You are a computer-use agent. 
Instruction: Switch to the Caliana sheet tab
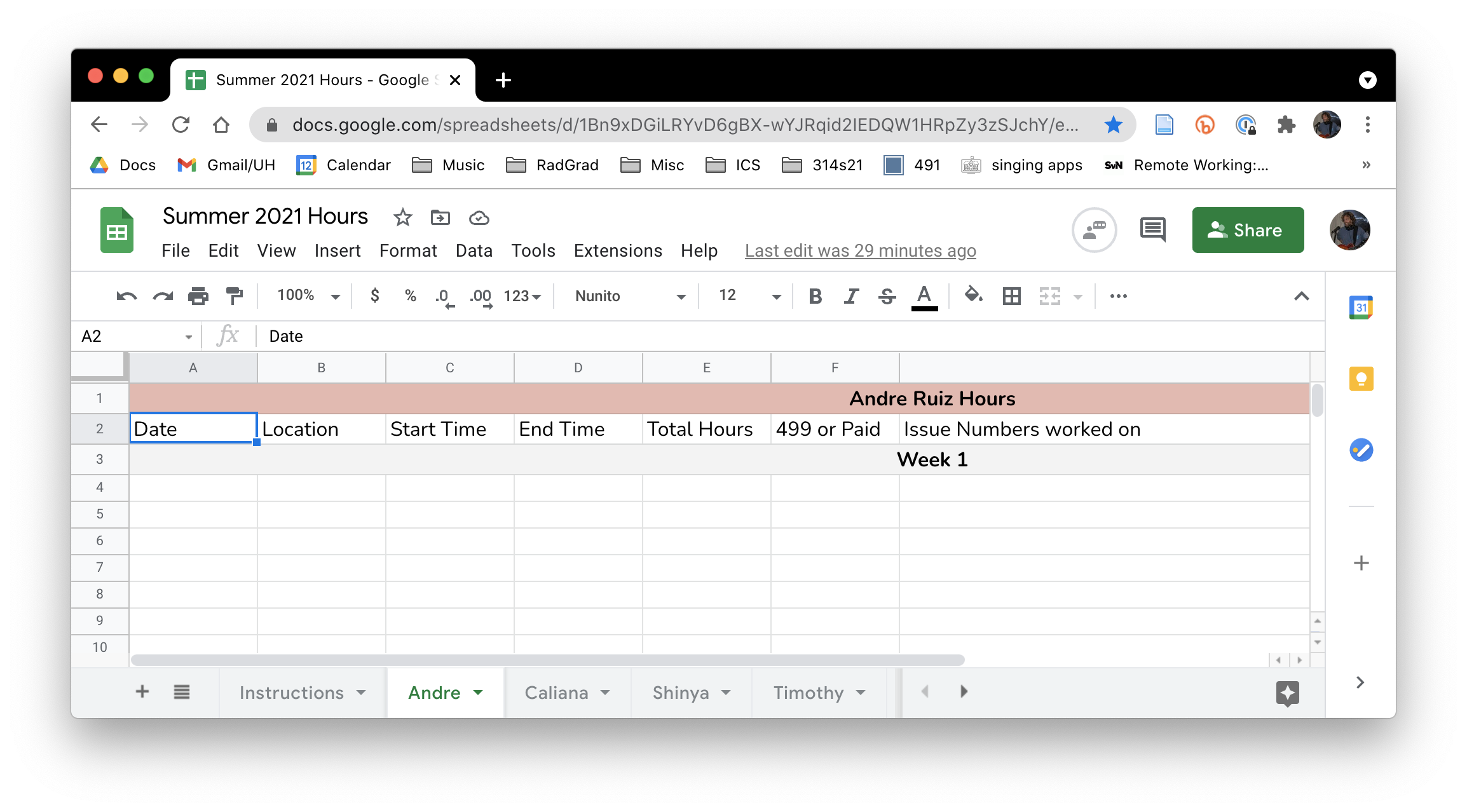pos(557,692)
